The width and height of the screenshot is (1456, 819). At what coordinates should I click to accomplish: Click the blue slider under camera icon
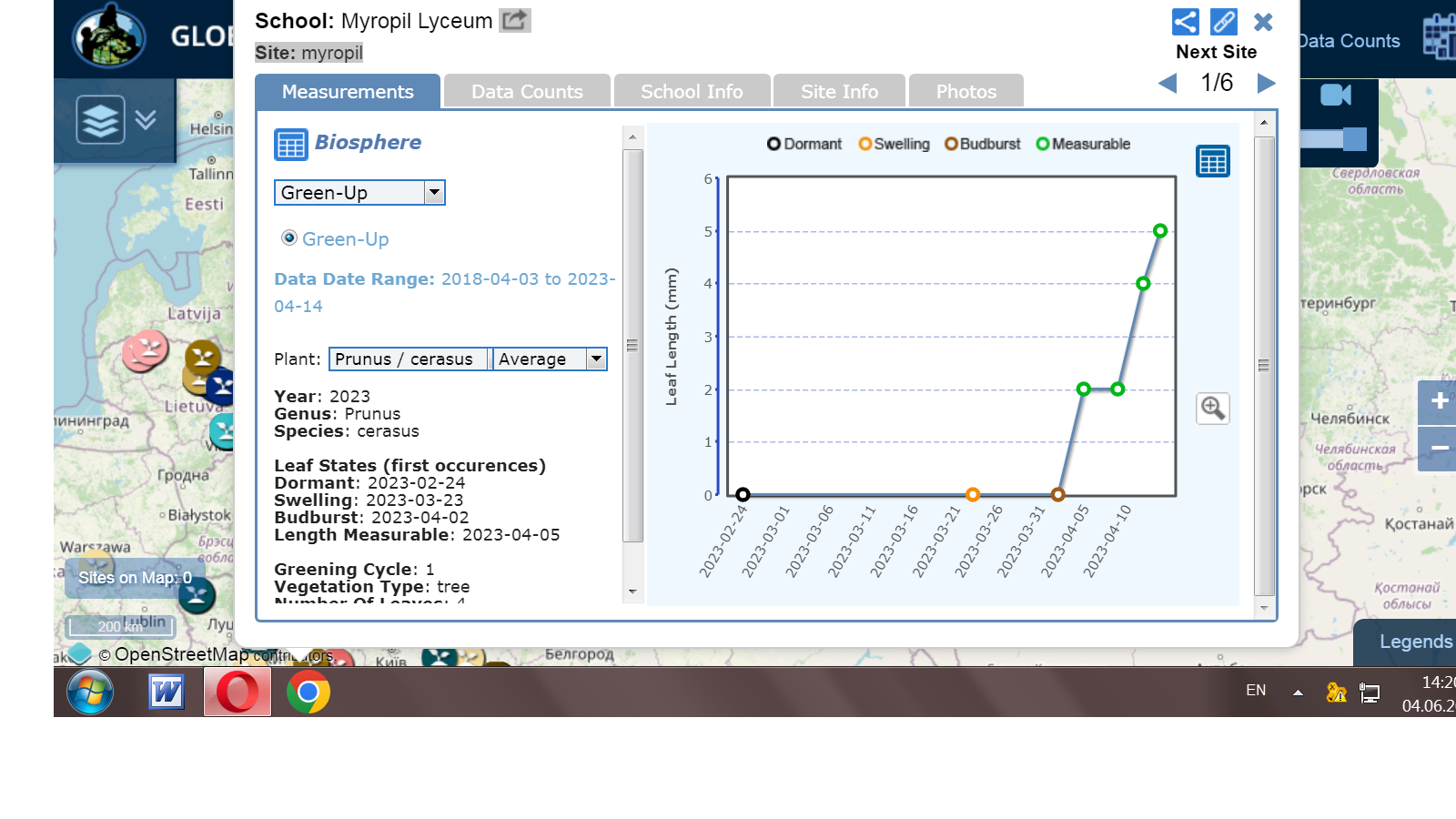(x=1354, y=139)
